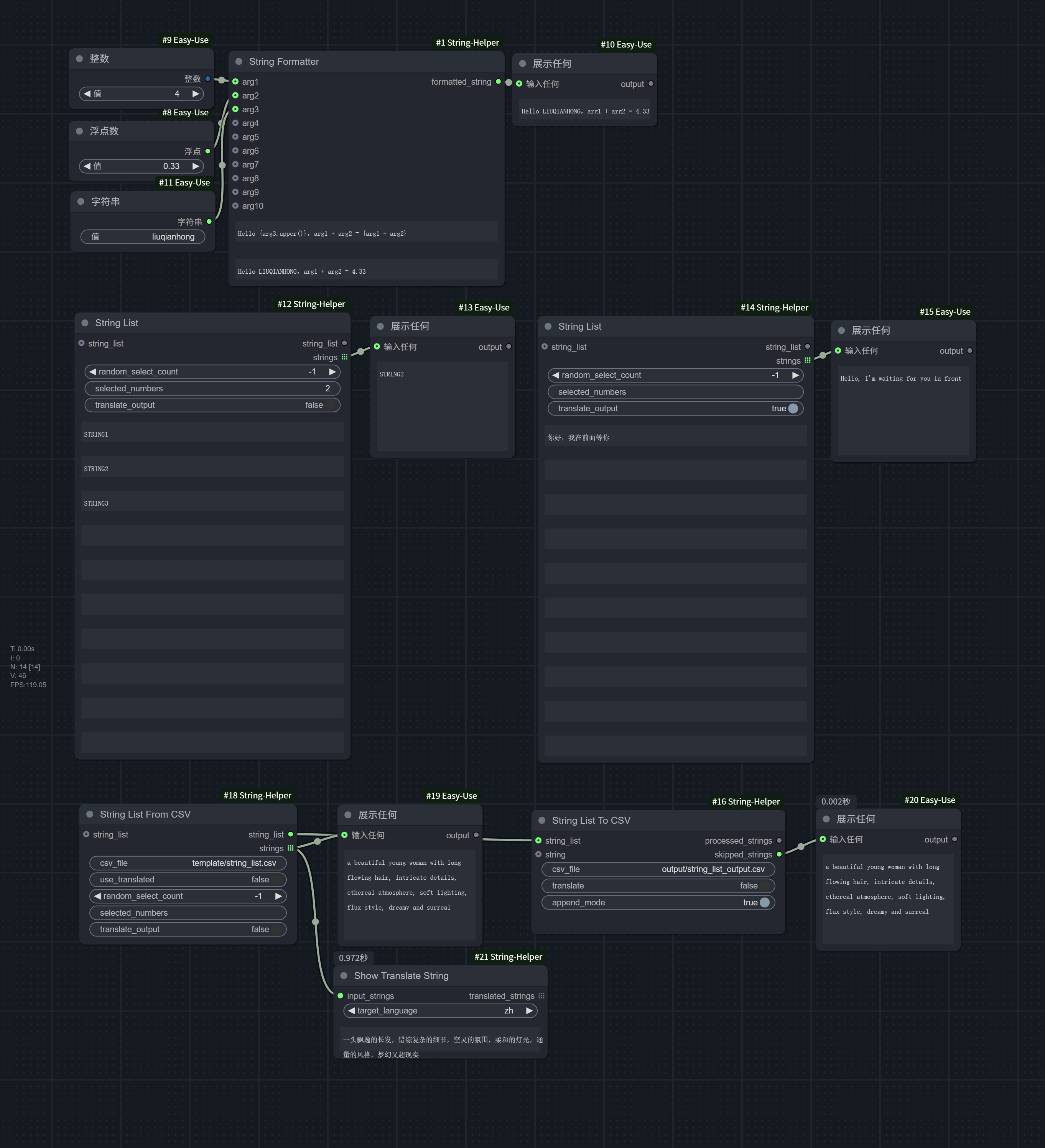Click the Show Translate String Chinese output text
This screenshot has height=1148, width=1045.
click(443, 1047)
